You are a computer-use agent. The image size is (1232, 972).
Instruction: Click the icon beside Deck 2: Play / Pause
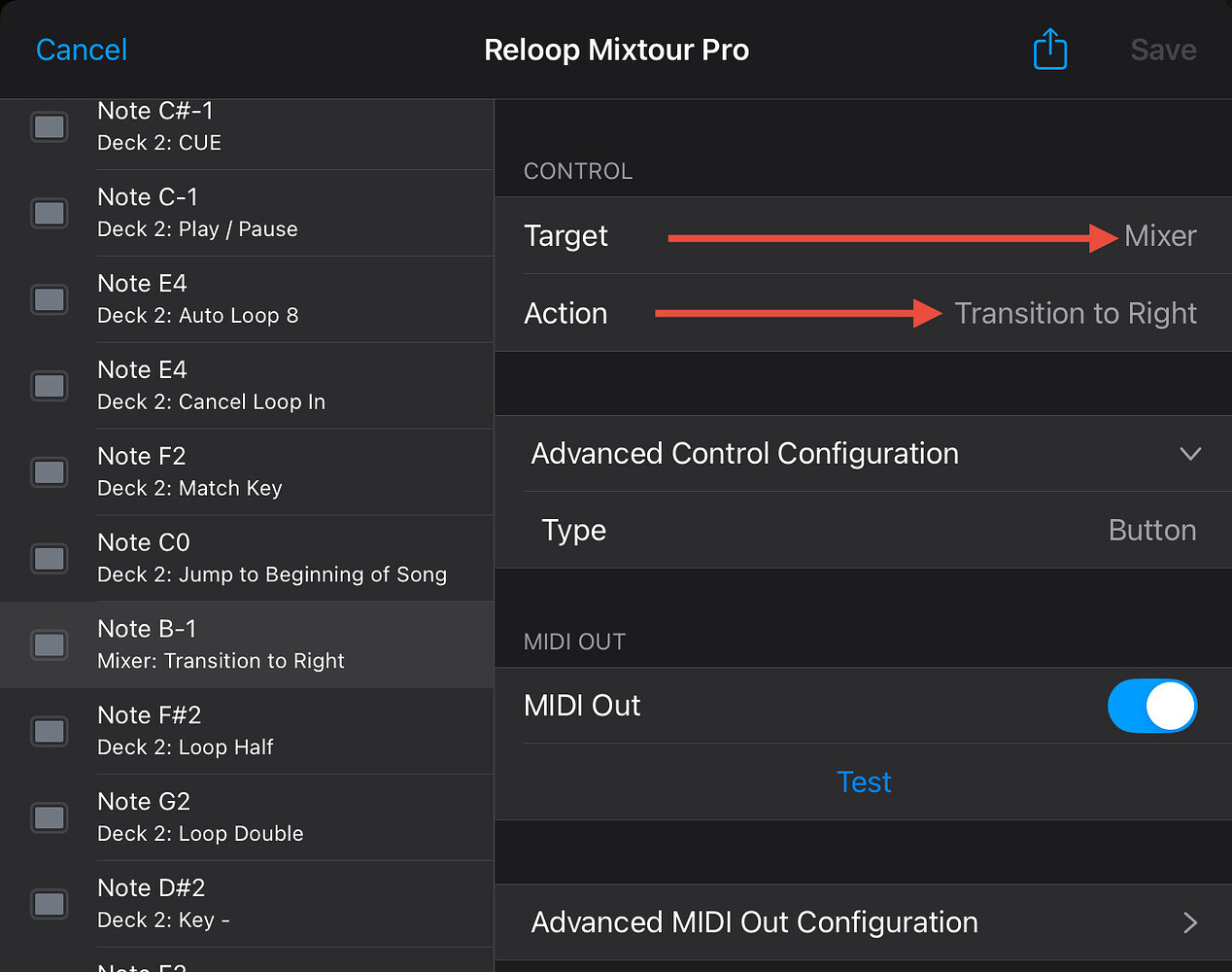coord(50,213)
